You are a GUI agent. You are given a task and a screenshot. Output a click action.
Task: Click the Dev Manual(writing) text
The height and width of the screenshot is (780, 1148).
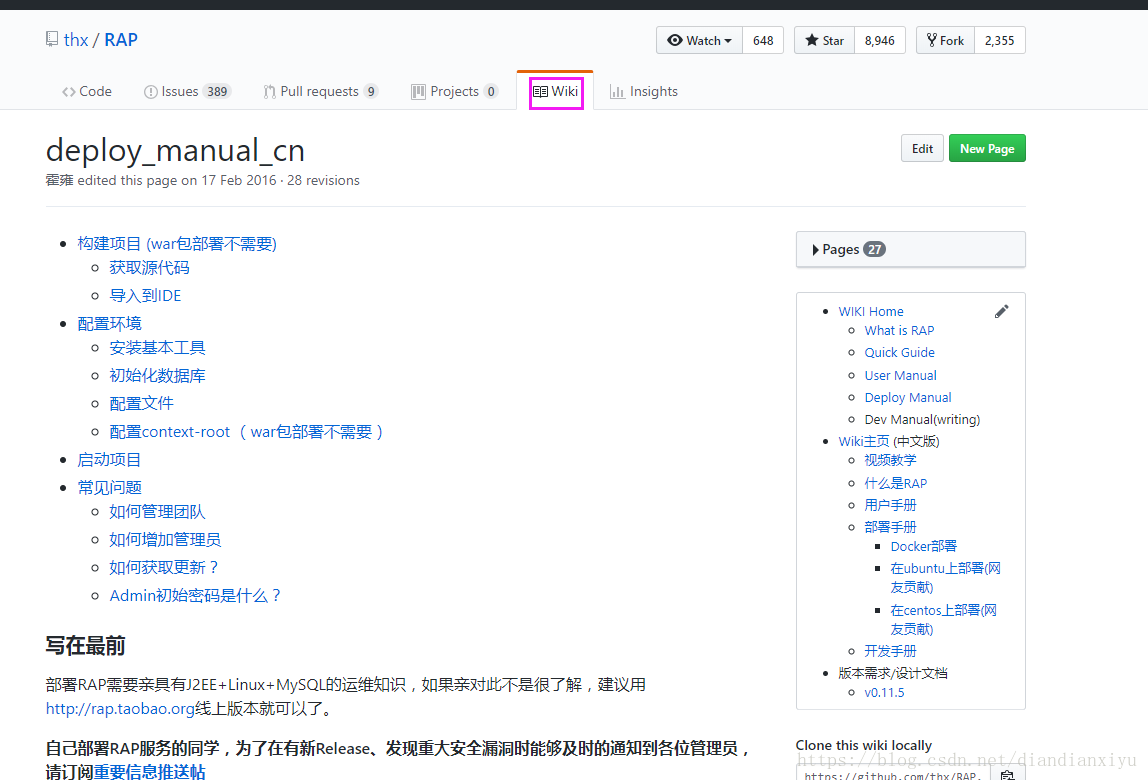(x=922, y=420)
